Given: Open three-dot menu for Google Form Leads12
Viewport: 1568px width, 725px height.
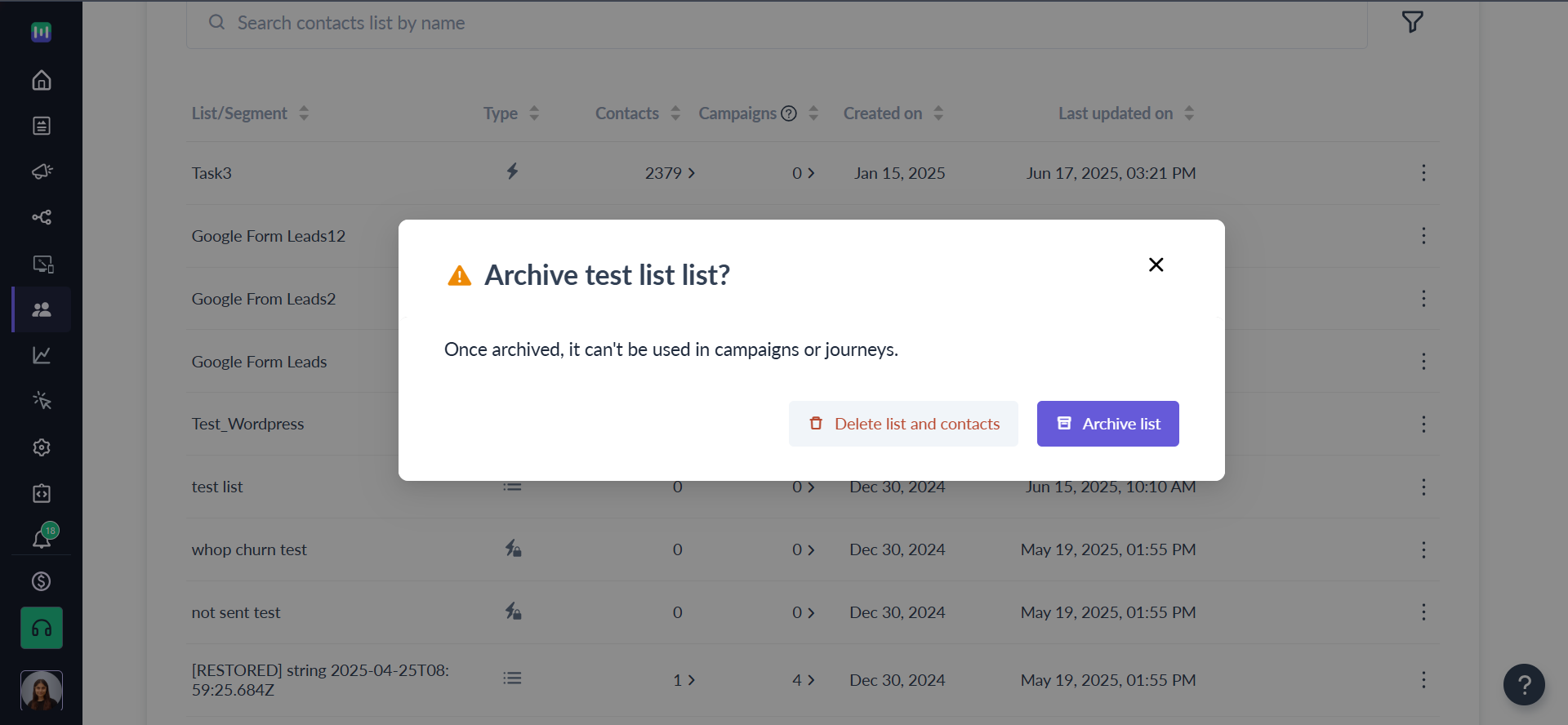Looking at the screenshot, I should coord(1423,236).
